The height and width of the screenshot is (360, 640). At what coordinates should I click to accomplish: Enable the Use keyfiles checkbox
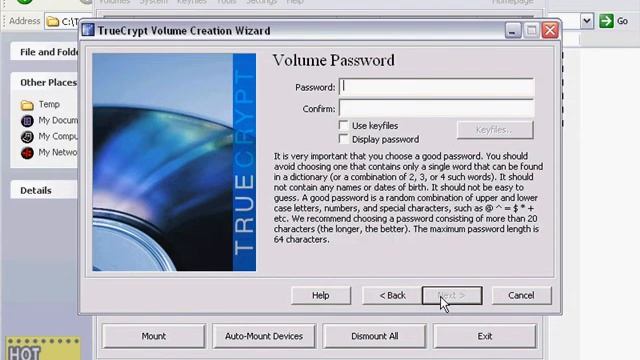(x=344, y=125)
